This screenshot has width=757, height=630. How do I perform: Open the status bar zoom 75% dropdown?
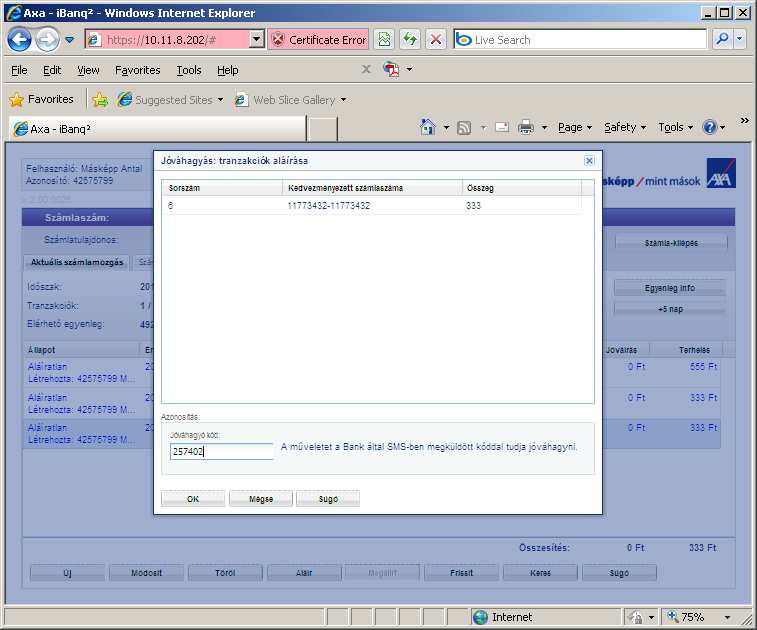pyautogui.click(x=728, y=617)
